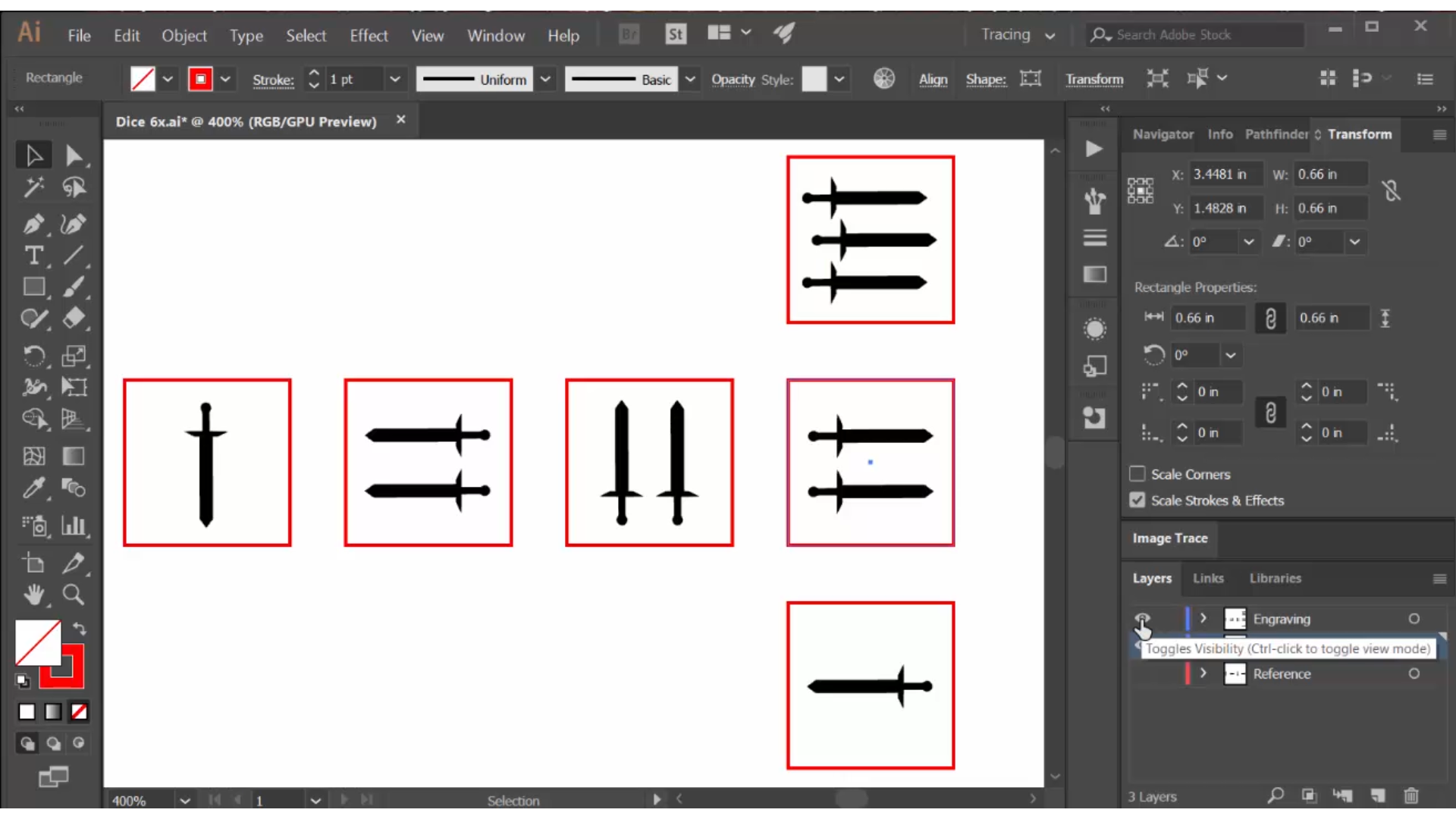This screenshot has height=819, width=1456.
Task: Switch to the Links tab
Action: coord(1207,578)
